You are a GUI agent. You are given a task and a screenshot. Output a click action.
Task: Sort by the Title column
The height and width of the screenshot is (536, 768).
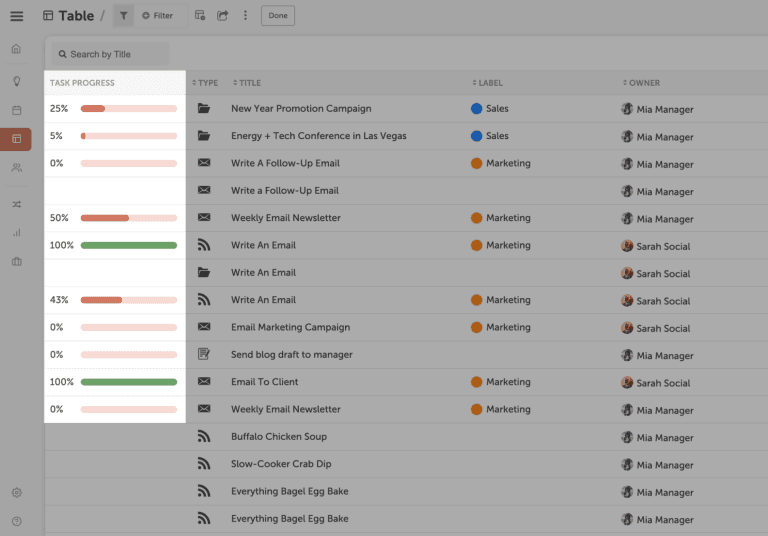point(246,83)
